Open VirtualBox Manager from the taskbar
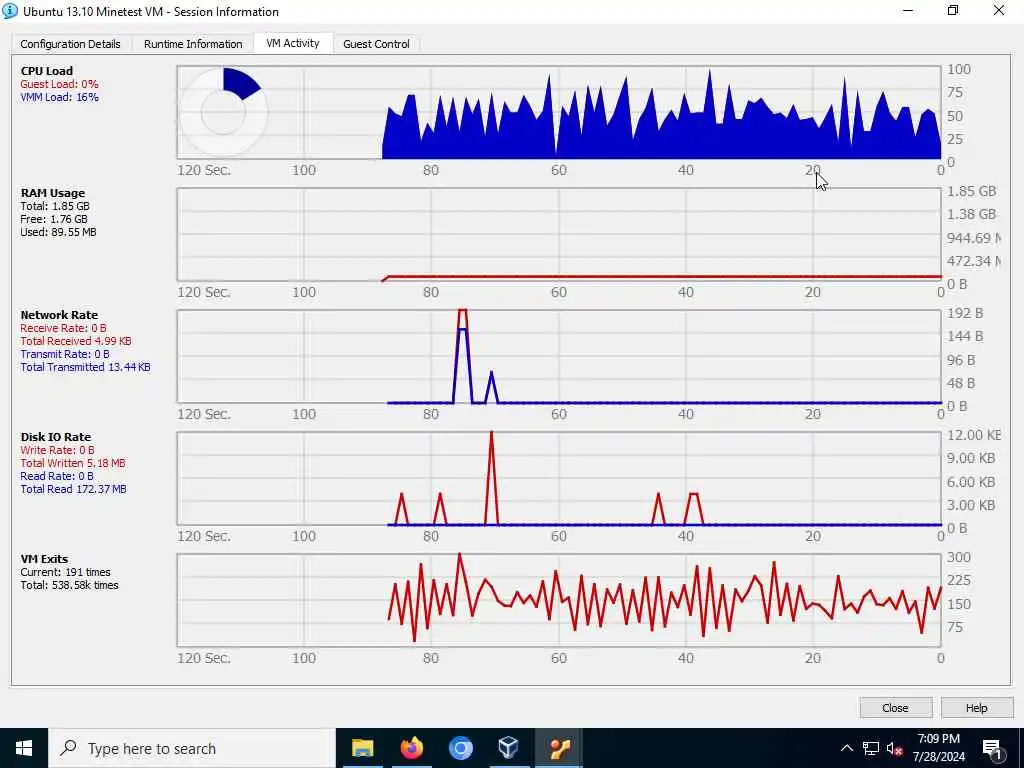The width and height of the screenshot is (1024, 768). (509, 748)
